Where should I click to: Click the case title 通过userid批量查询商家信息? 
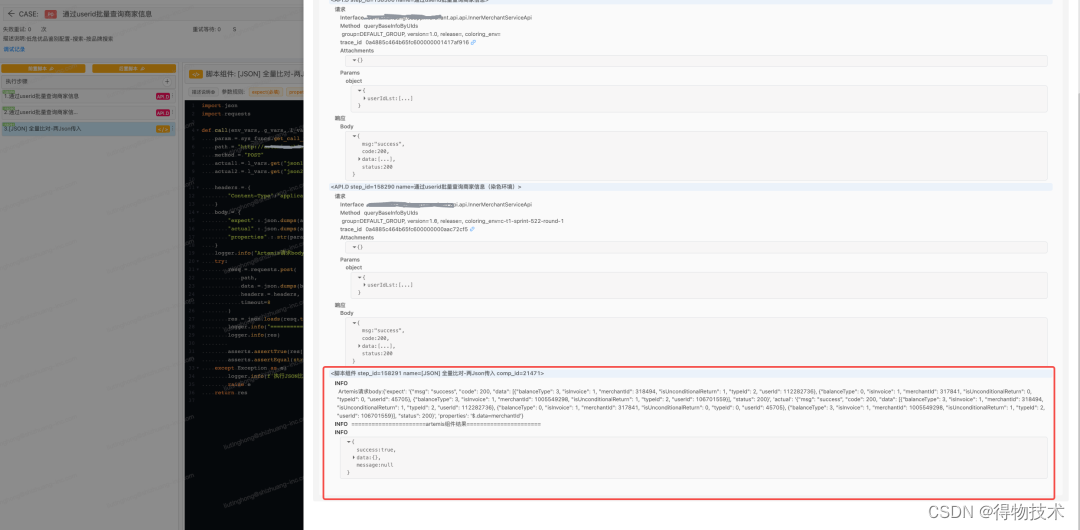(107, 14)
